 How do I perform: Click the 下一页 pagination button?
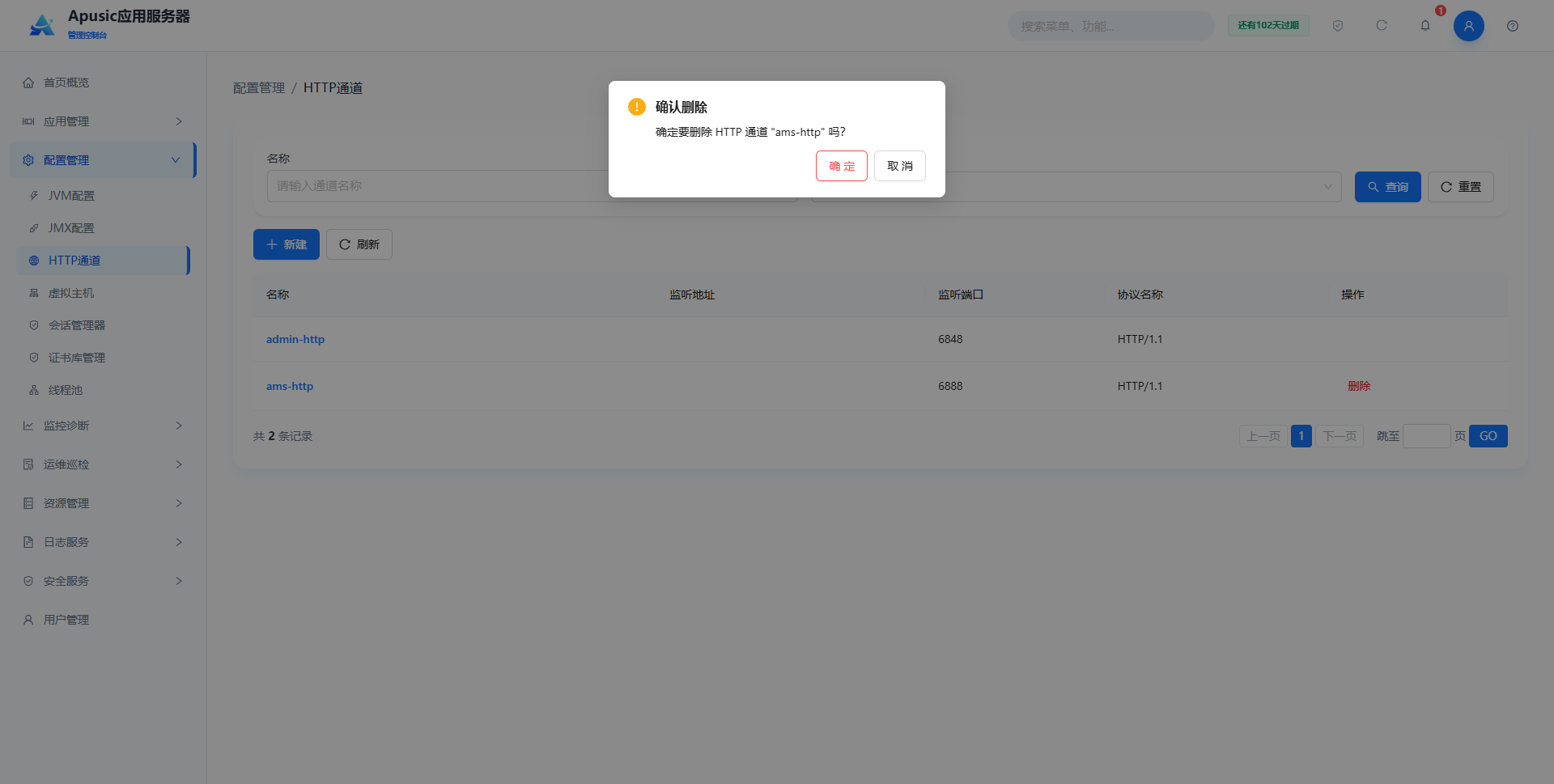[x=1340, y=436]
